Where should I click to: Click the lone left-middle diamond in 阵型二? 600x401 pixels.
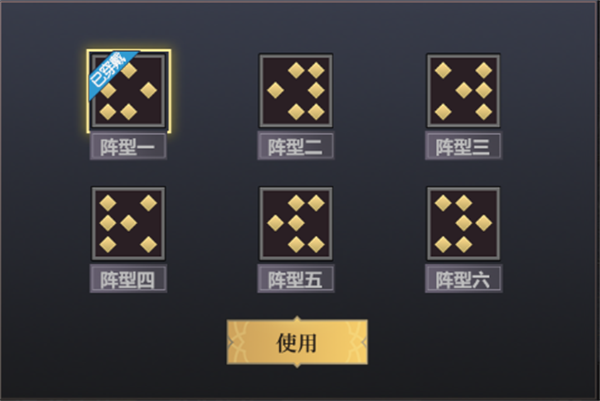(276, 91)
